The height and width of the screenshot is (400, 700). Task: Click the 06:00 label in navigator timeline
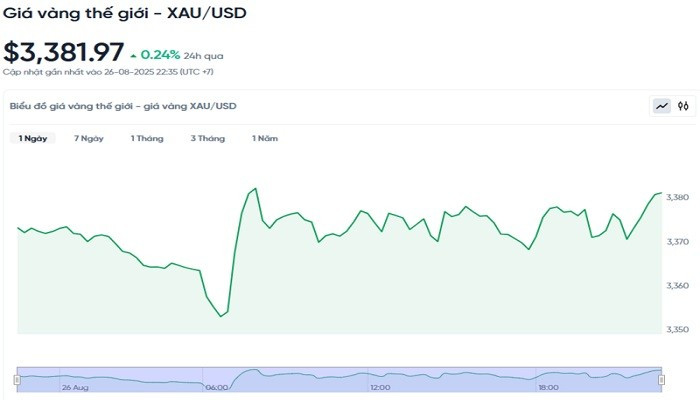point(215,387)
